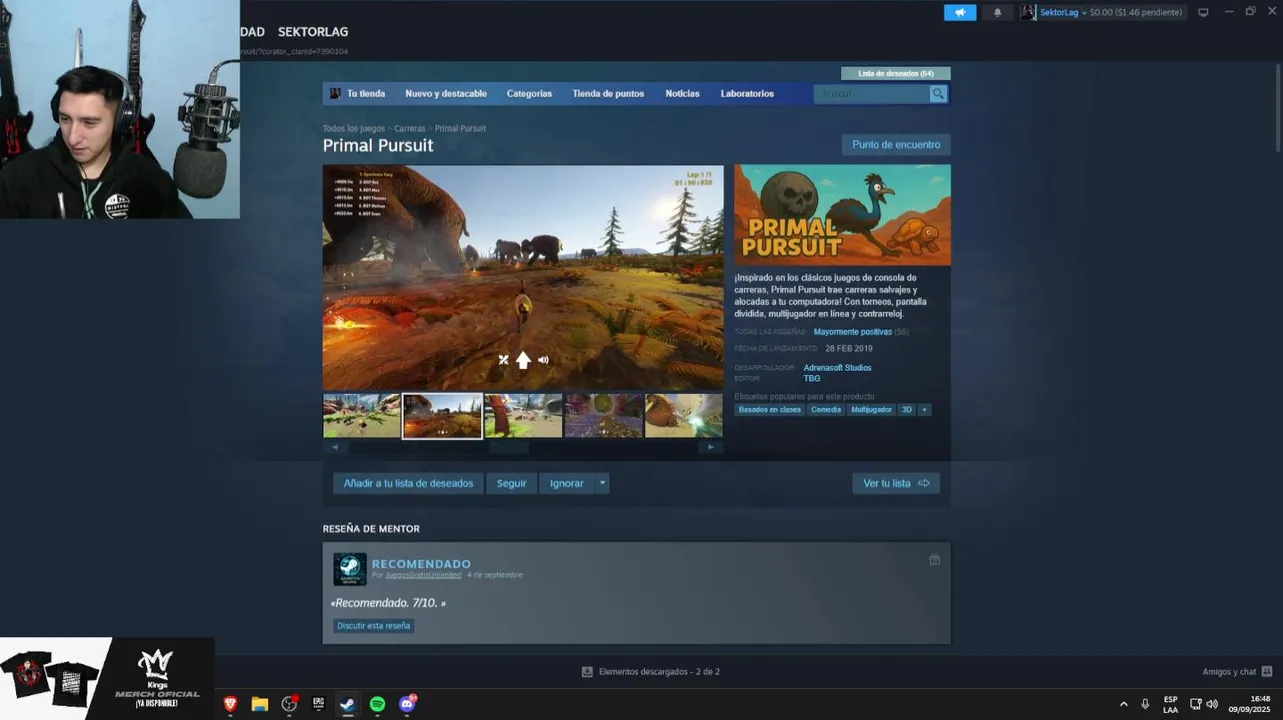Click the thumbnail strip right arrow
The image size is (1283, 720).
pyautogui.click(x=711, y=447)
